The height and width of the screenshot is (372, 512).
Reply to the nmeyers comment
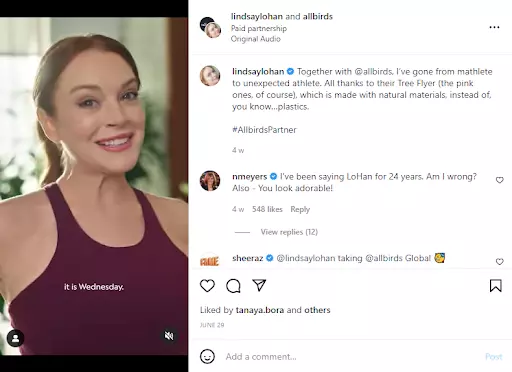tap(300, 209)
